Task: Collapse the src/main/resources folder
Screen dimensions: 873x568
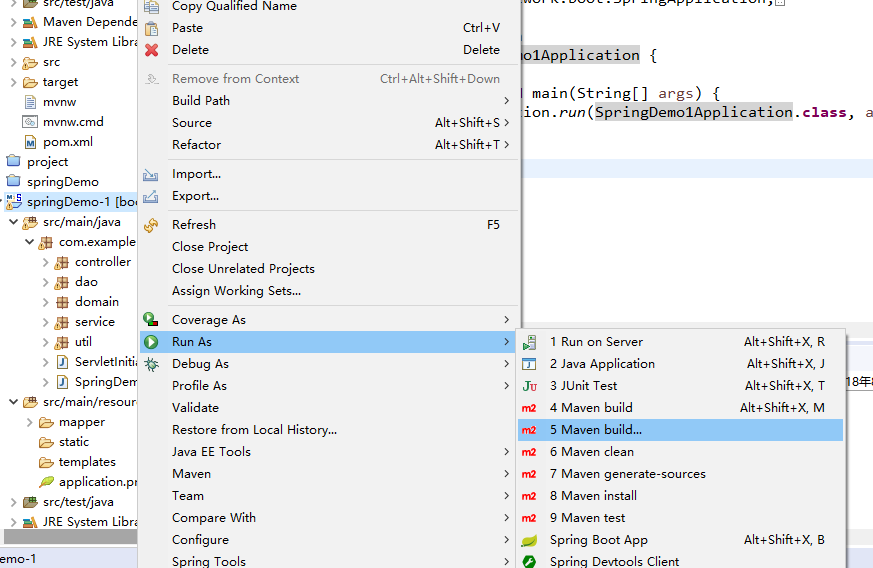Action: [x=13, y=402]
